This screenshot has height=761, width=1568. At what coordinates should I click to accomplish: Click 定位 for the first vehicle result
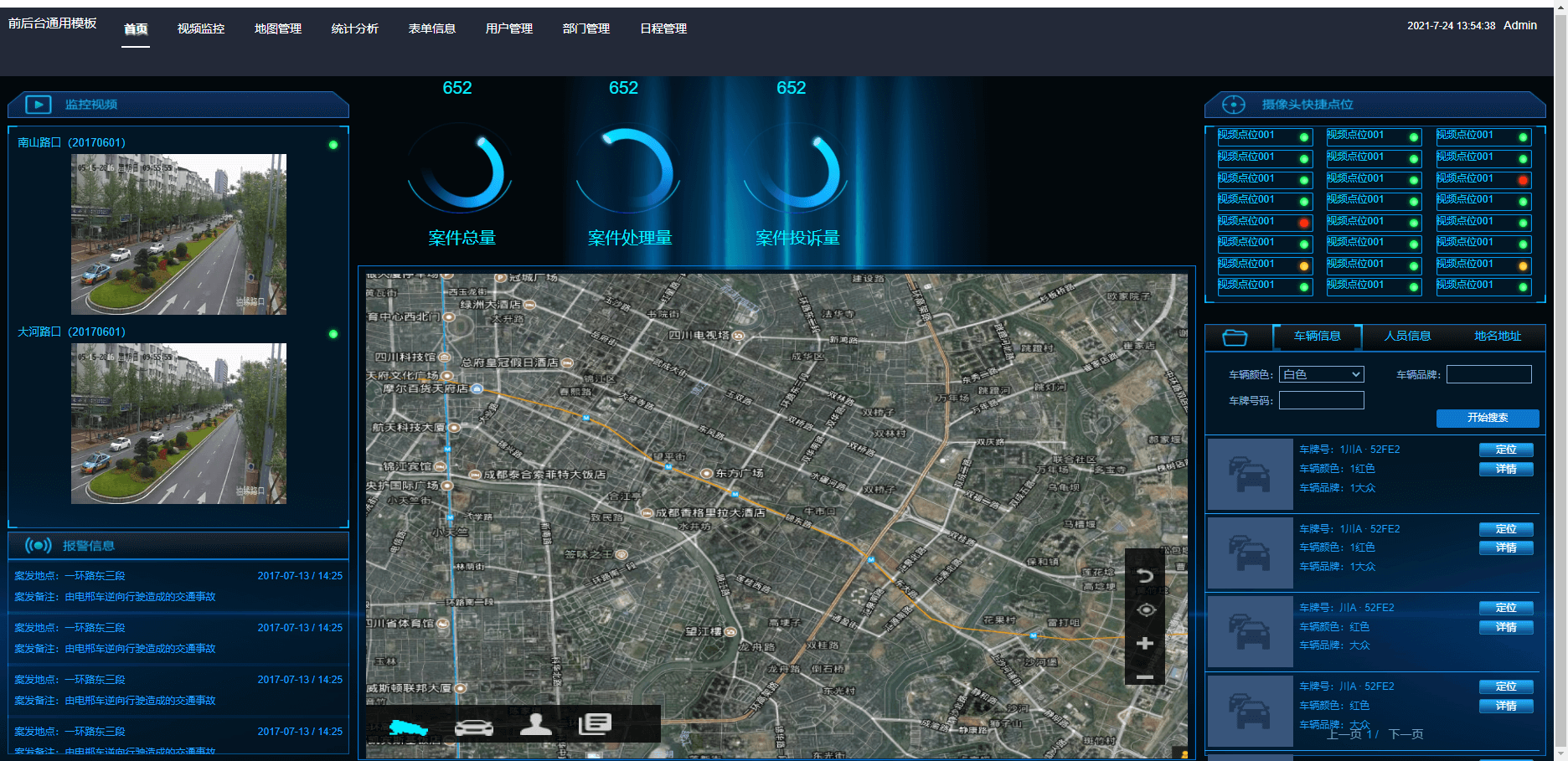[1506, 450]
